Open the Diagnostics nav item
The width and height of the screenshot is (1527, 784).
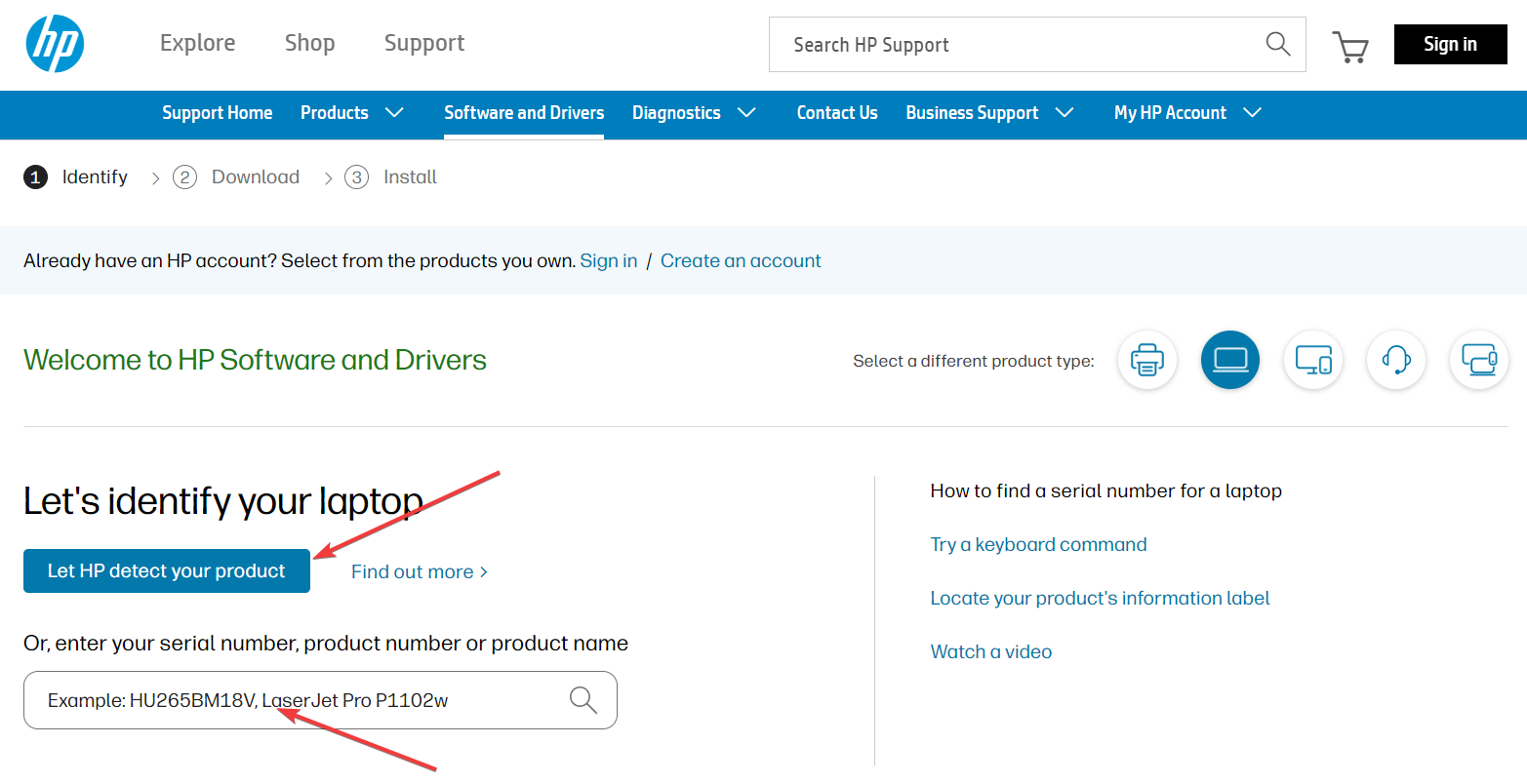[x=676, y=113]
